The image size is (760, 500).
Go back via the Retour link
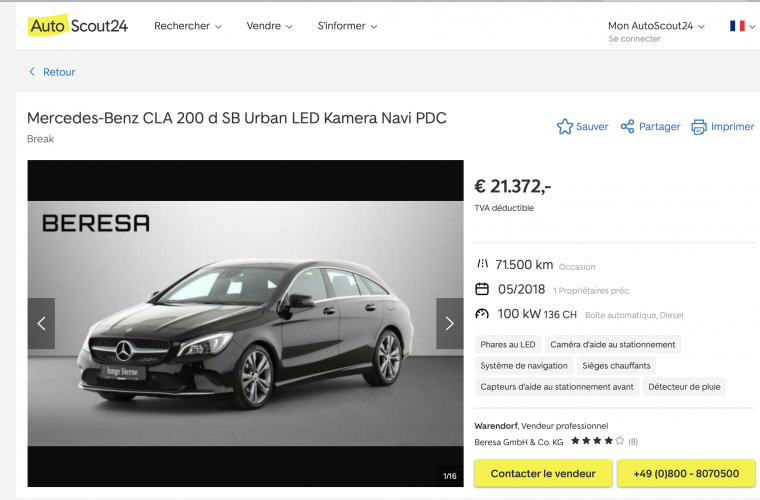tap(59, 72)
